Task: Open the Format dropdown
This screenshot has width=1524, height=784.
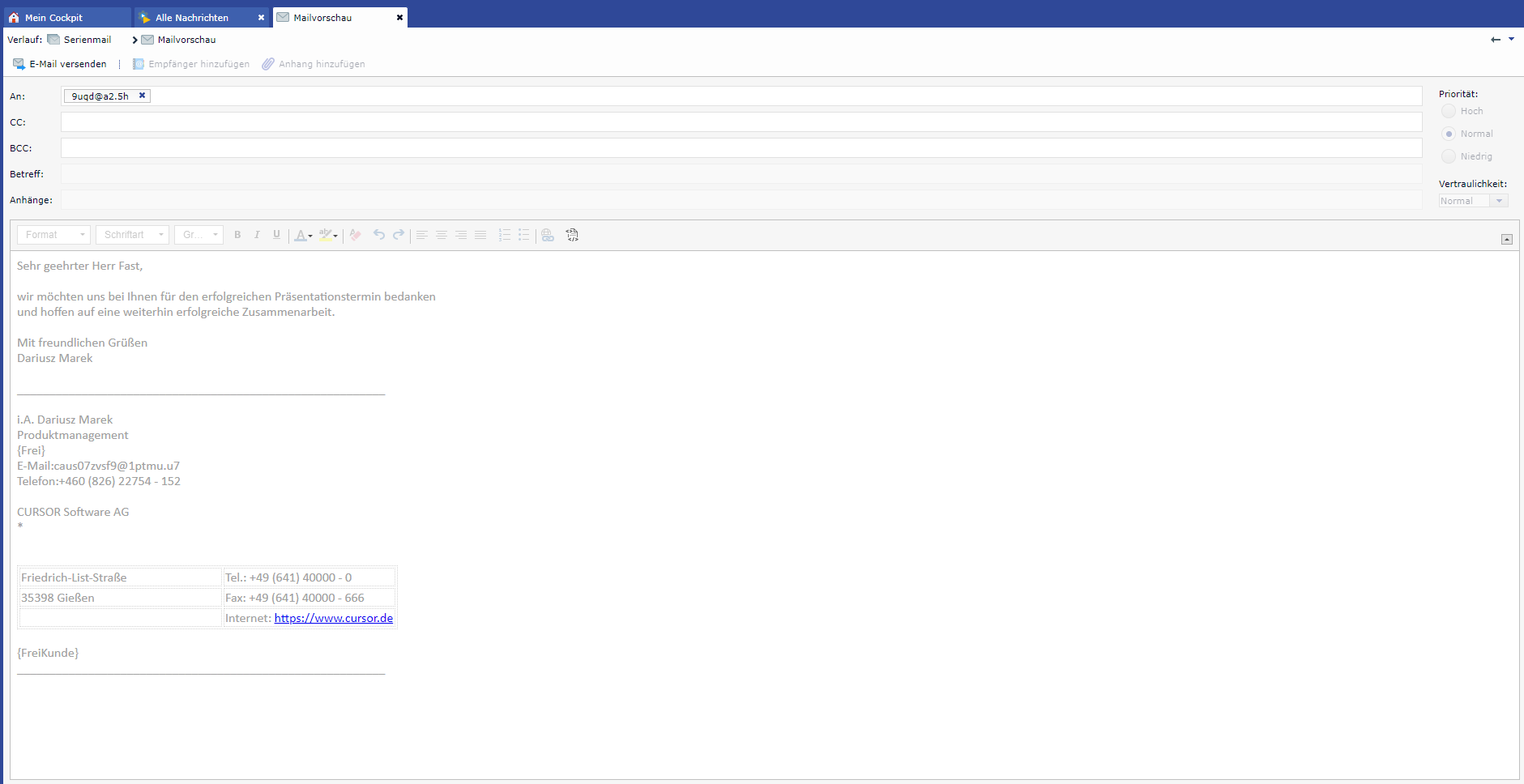Action: (53, 235)
